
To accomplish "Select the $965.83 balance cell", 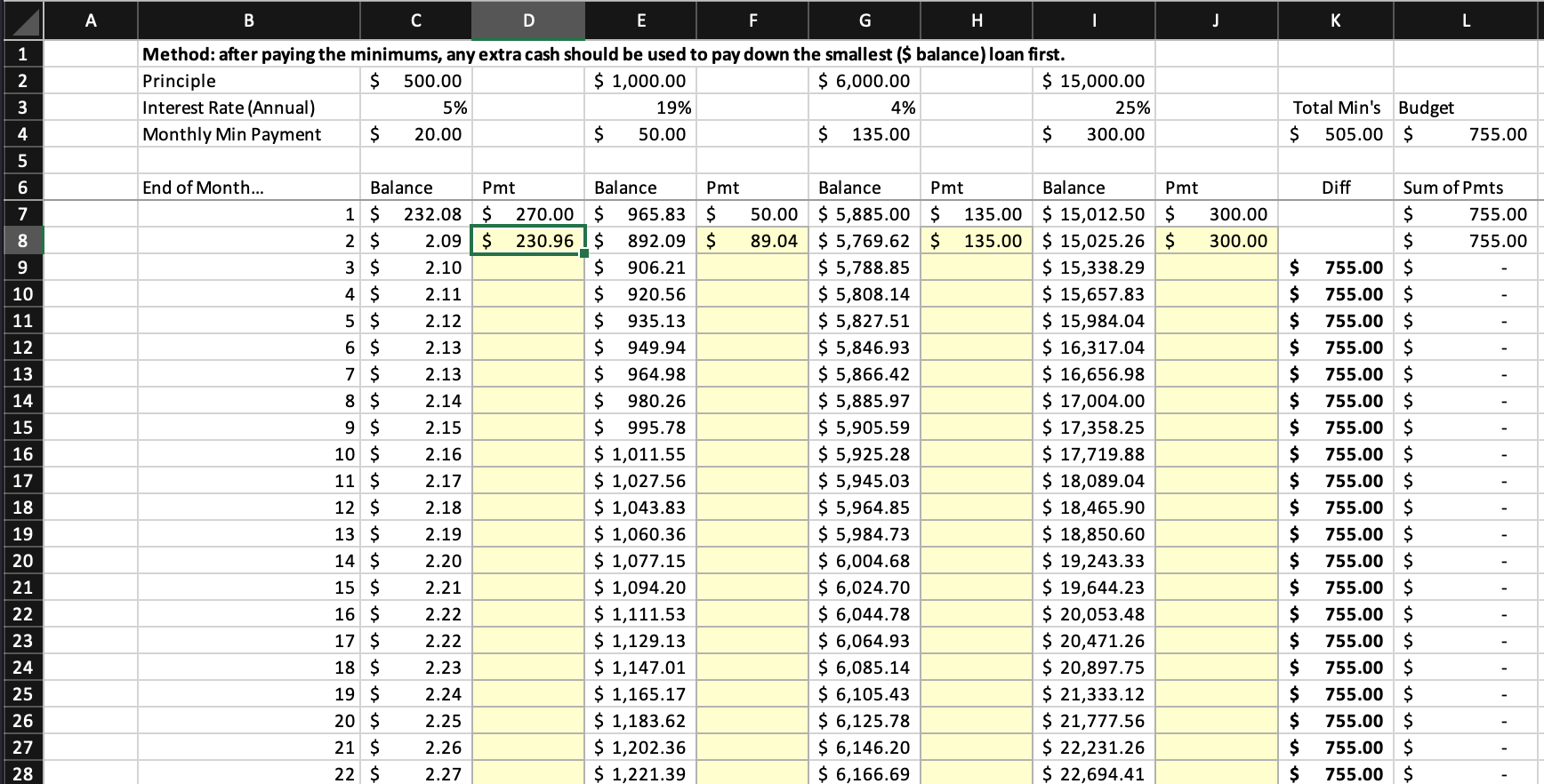I will click(640, 214).
